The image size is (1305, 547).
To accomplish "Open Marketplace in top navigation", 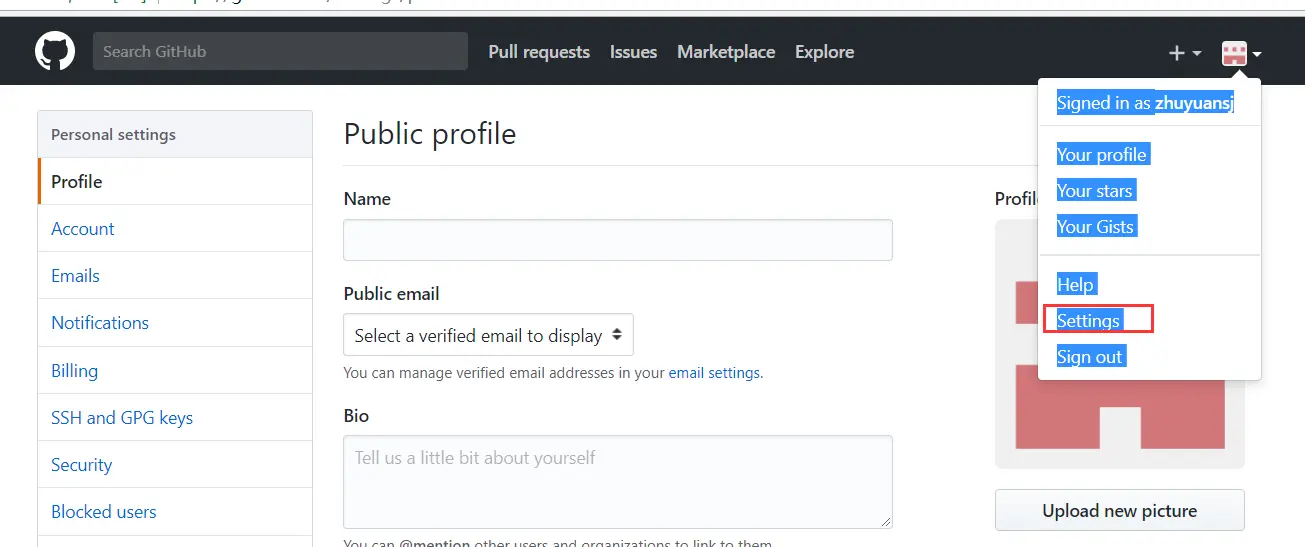I will click(726, 52).
